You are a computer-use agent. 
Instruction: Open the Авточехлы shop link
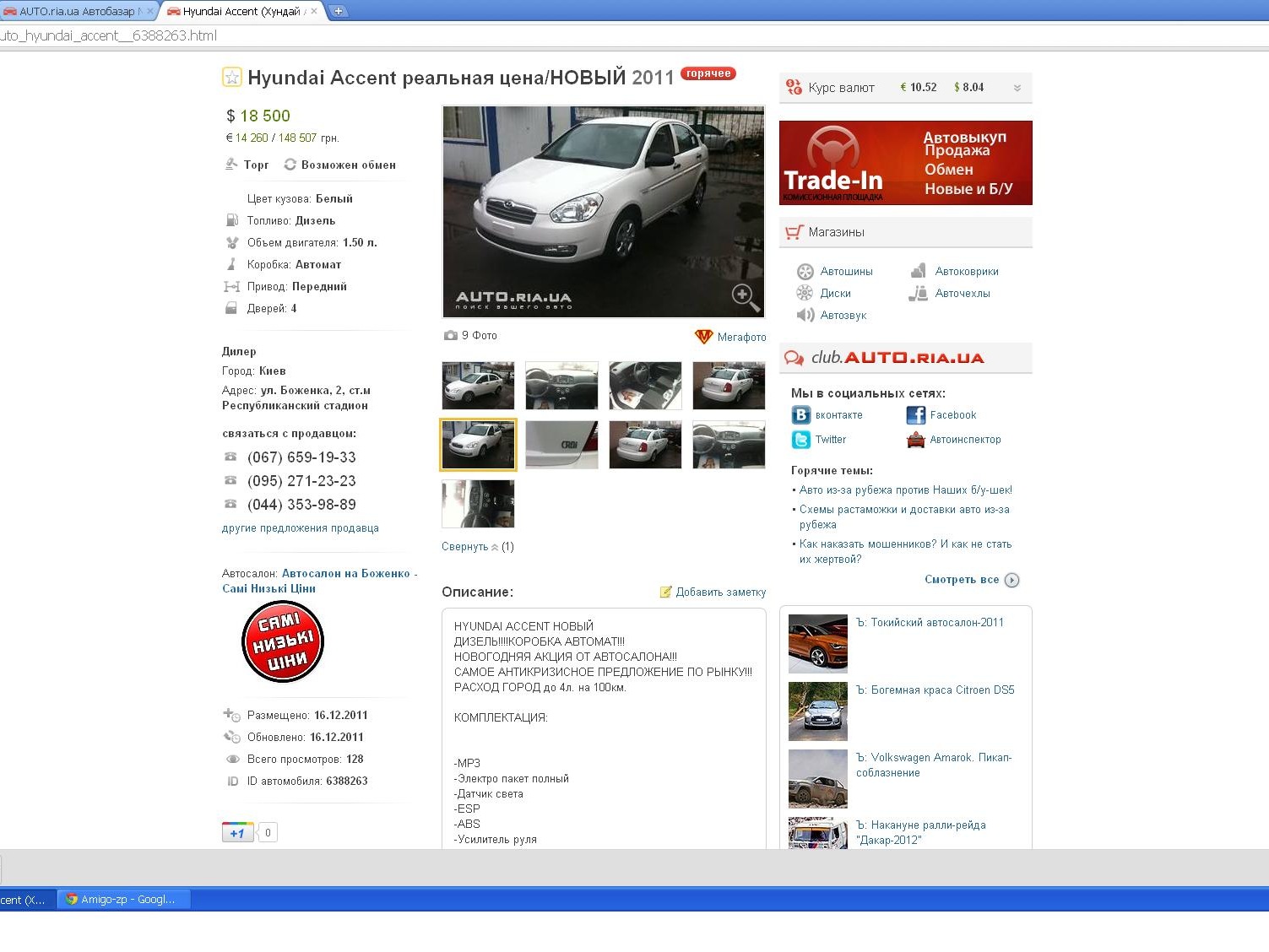[x=963, y=293]
